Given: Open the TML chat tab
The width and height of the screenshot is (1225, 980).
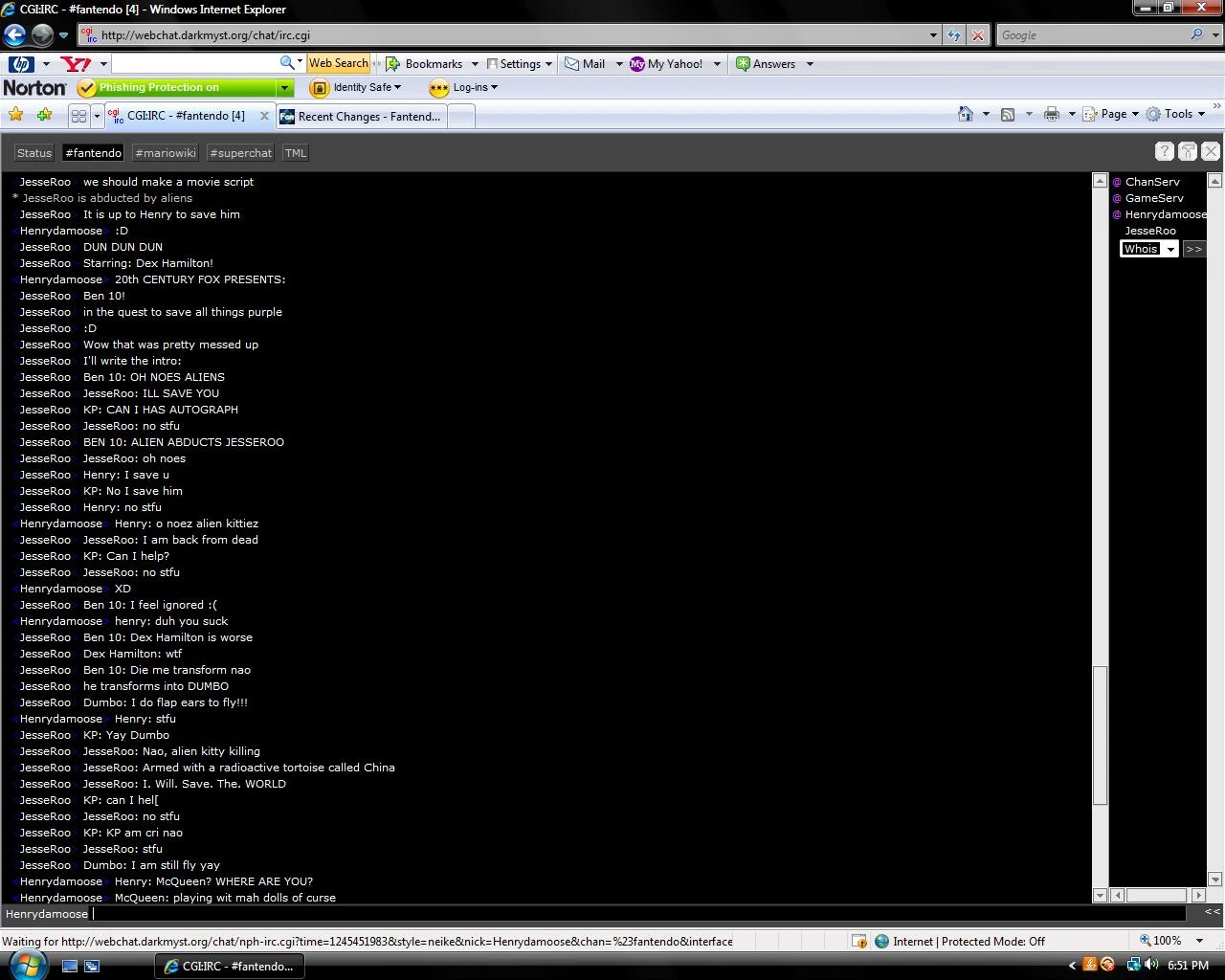Looking at the screenshot, I should point(295,153).
